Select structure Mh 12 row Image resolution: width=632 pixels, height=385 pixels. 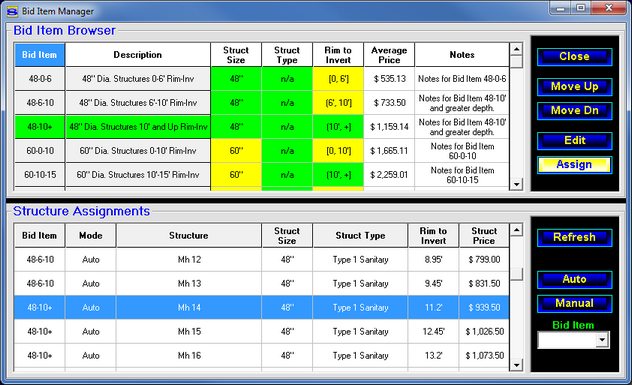(262, 260)
